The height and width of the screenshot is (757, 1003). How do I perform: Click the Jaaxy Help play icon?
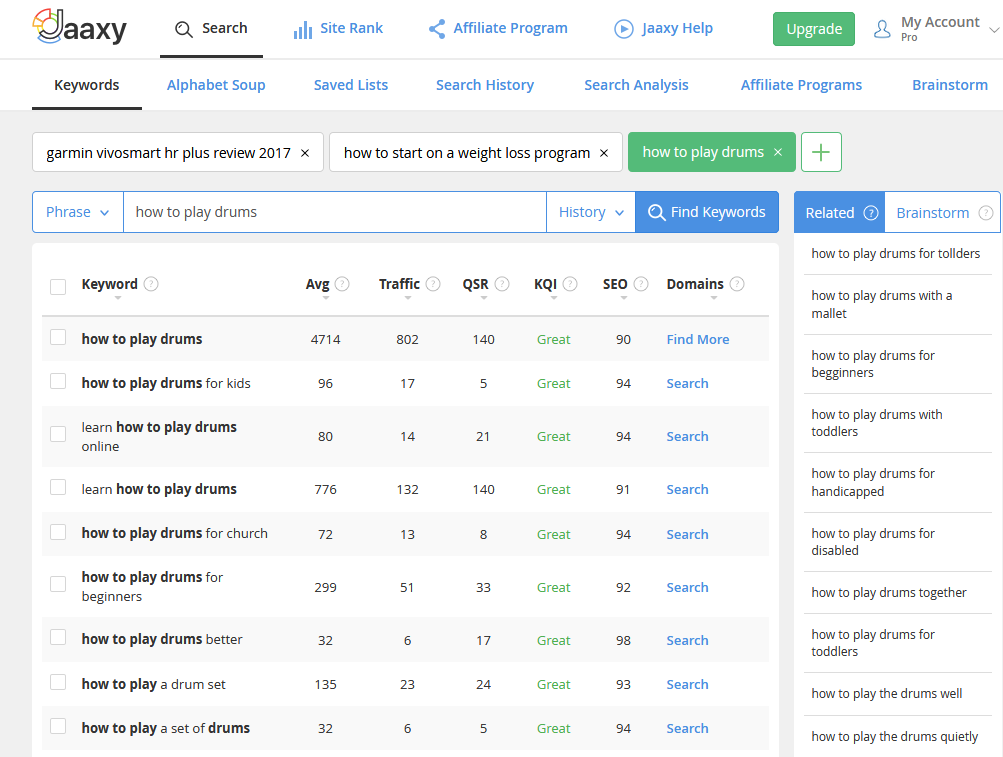tap(624, 29)
